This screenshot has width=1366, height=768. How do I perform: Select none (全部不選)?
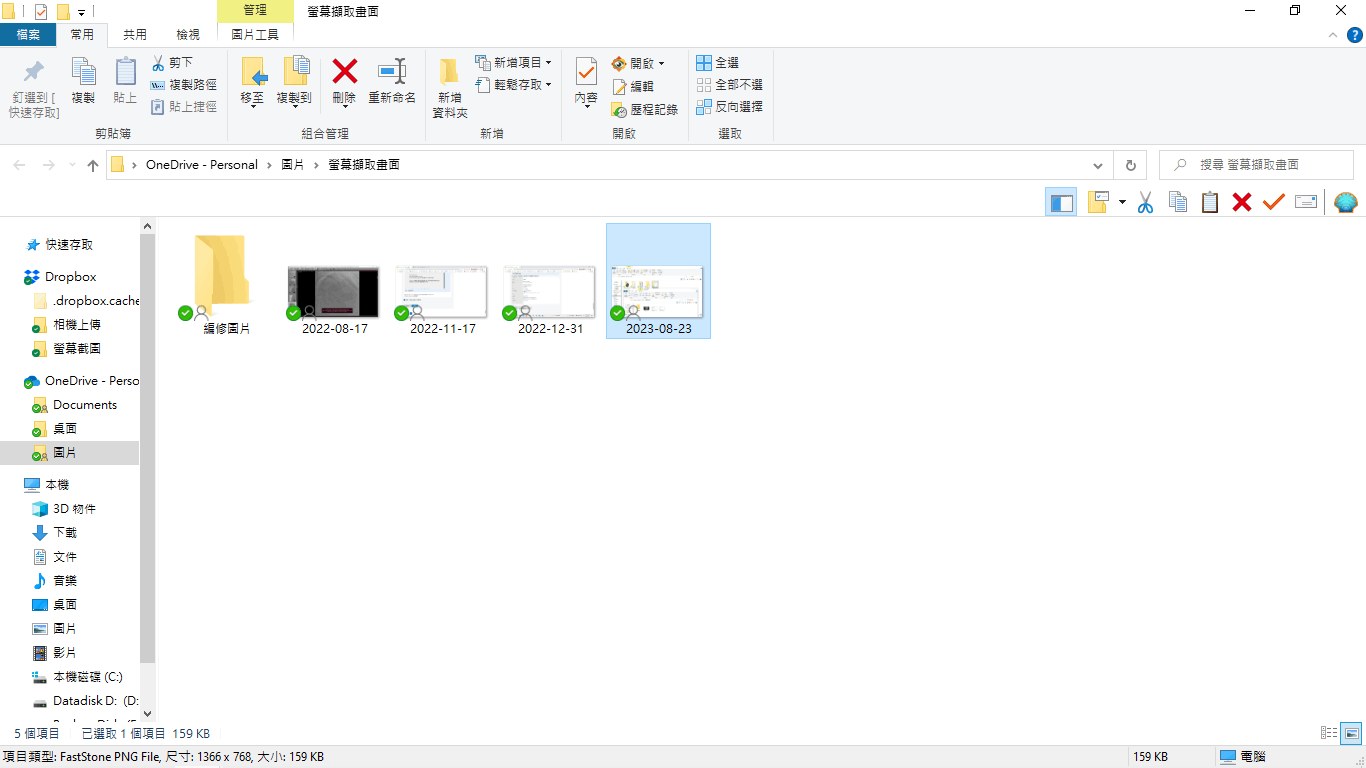coord(729,85)
